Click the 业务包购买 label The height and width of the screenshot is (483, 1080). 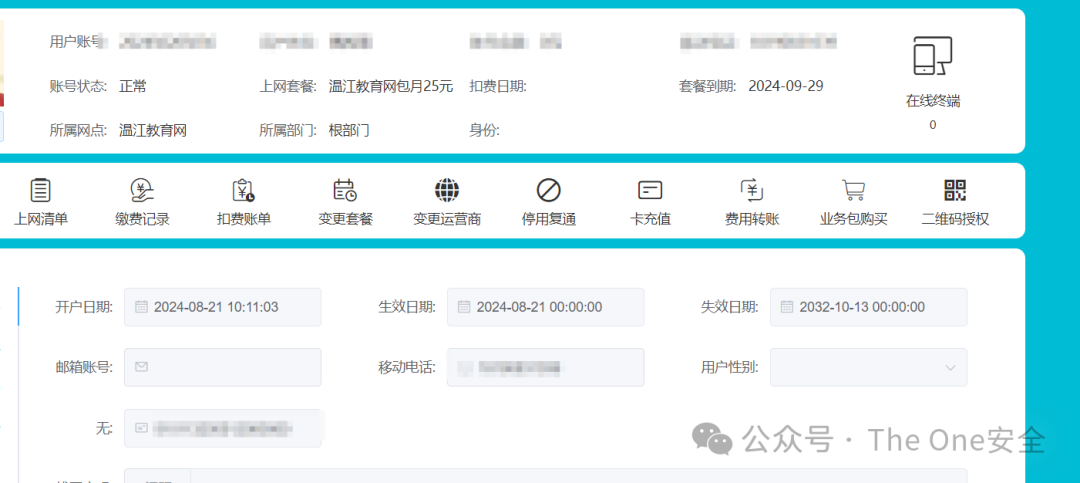coord(853,220)
